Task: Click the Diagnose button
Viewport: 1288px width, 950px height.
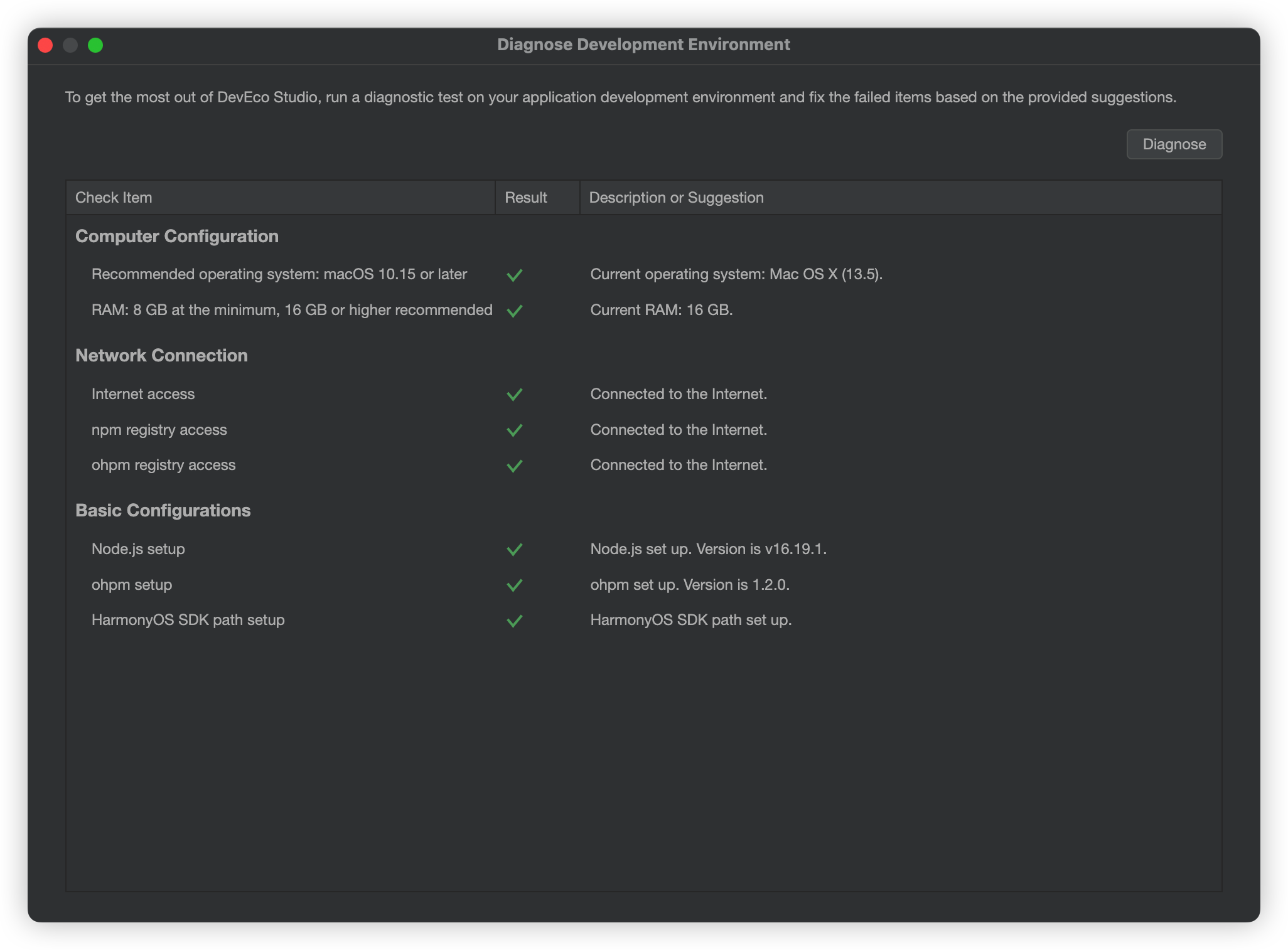Action: click(1174, 144)
